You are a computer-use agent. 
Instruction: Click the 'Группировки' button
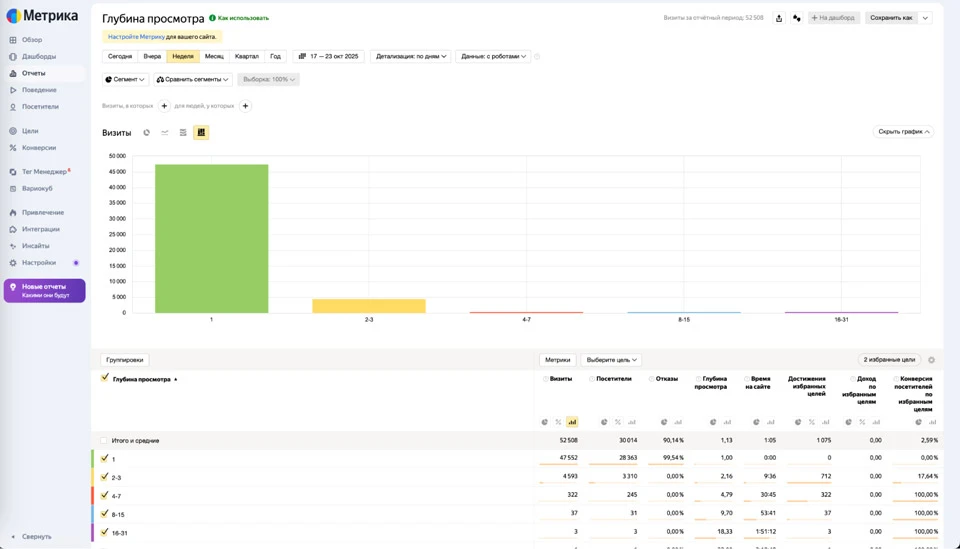(x=125, y=360)
